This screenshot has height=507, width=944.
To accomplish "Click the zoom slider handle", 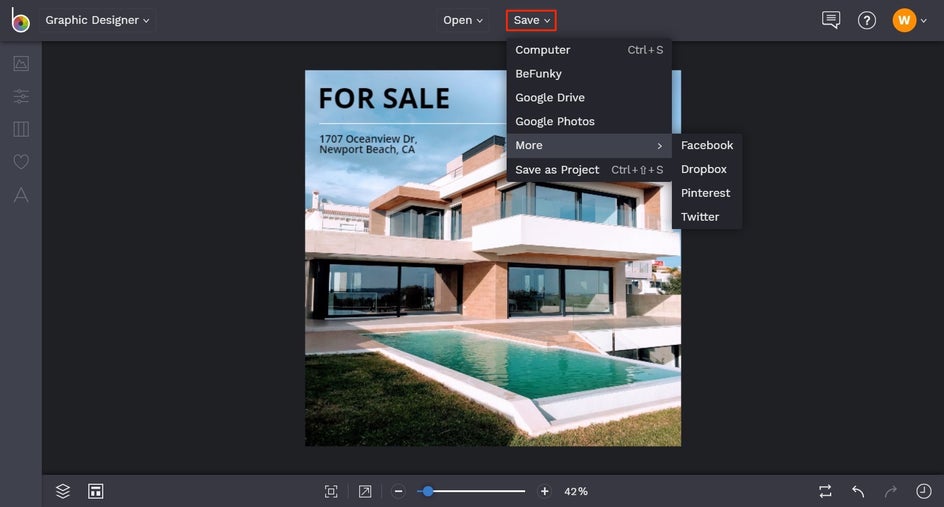I will 427,491.
